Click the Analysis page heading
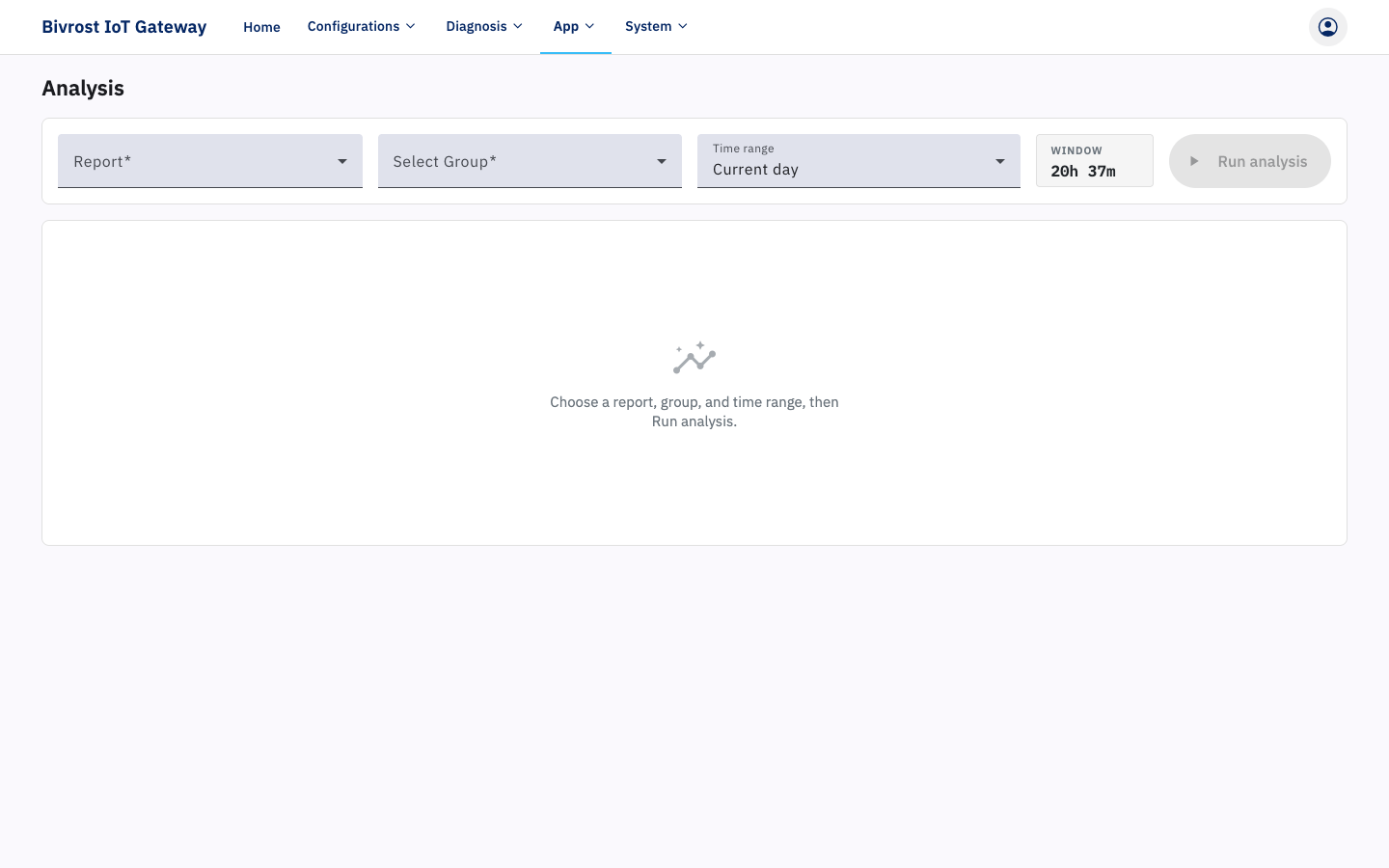This screenshot has height=868, width=1389. pyautogui.click(x=83, y=88)
